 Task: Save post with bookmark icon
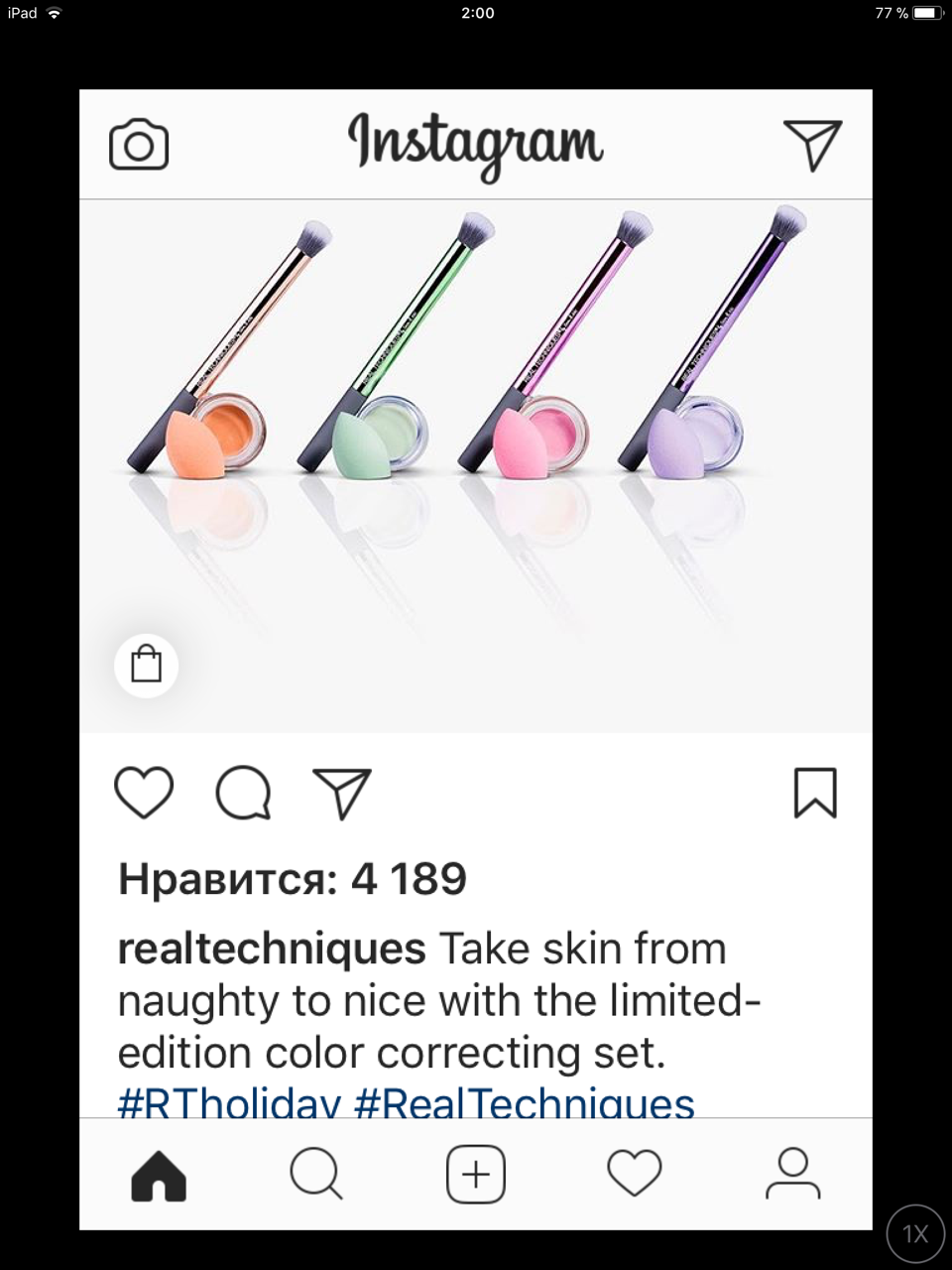tap(815, 793)
